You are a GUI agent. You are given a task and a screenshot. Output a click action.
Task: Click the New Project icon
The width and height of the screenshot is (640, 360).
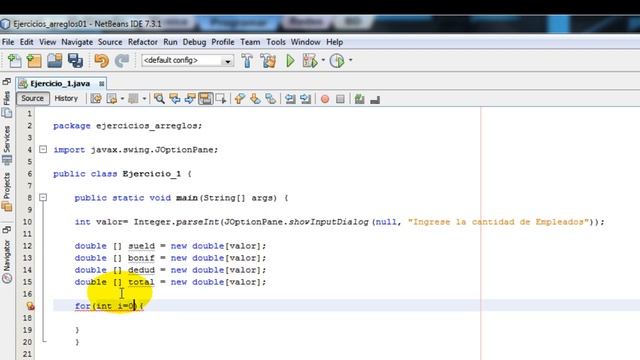34,61
